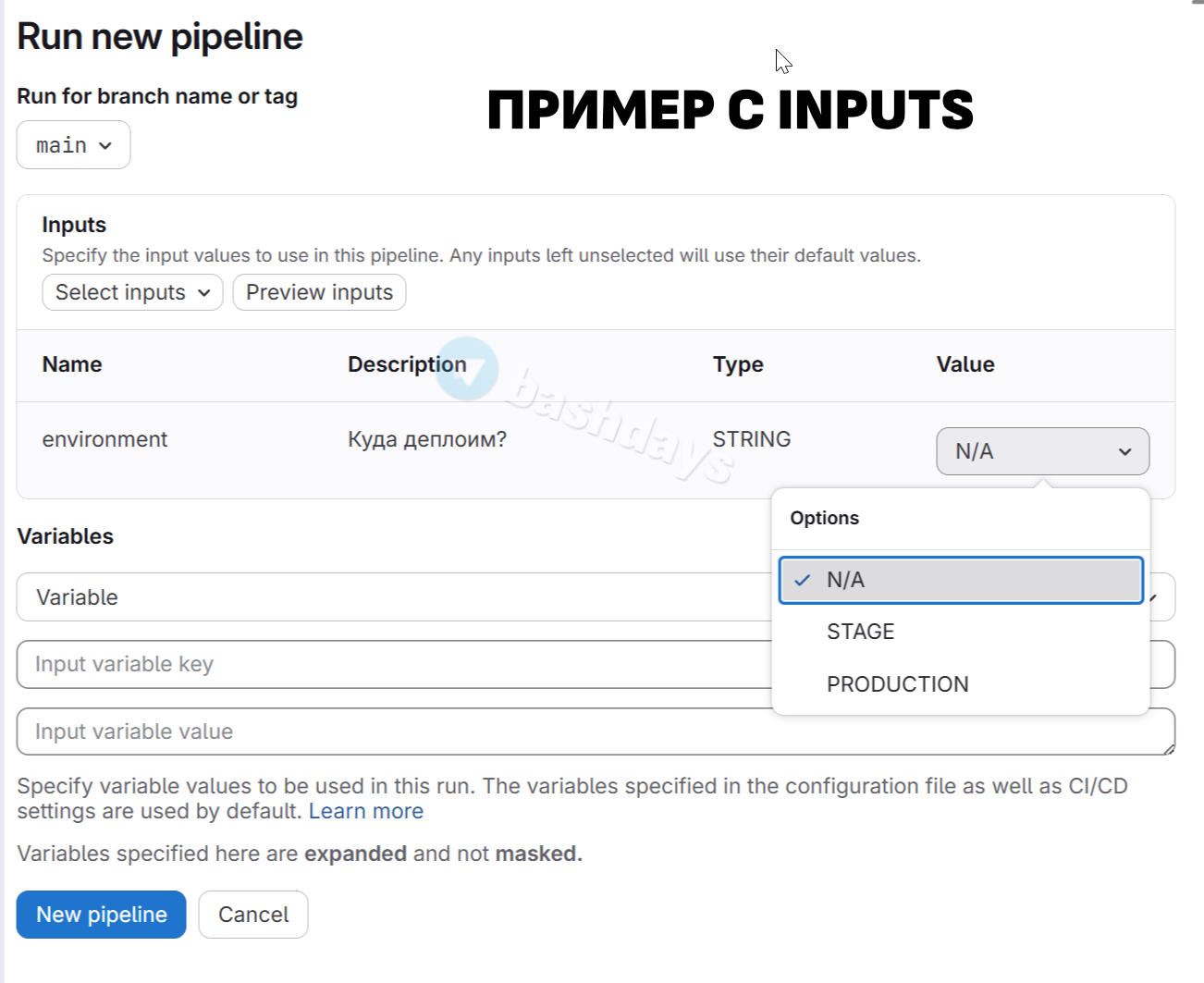The image size is (1204, 983).
Task: Click the Telegram watermark circle icon
Action: 467,368
